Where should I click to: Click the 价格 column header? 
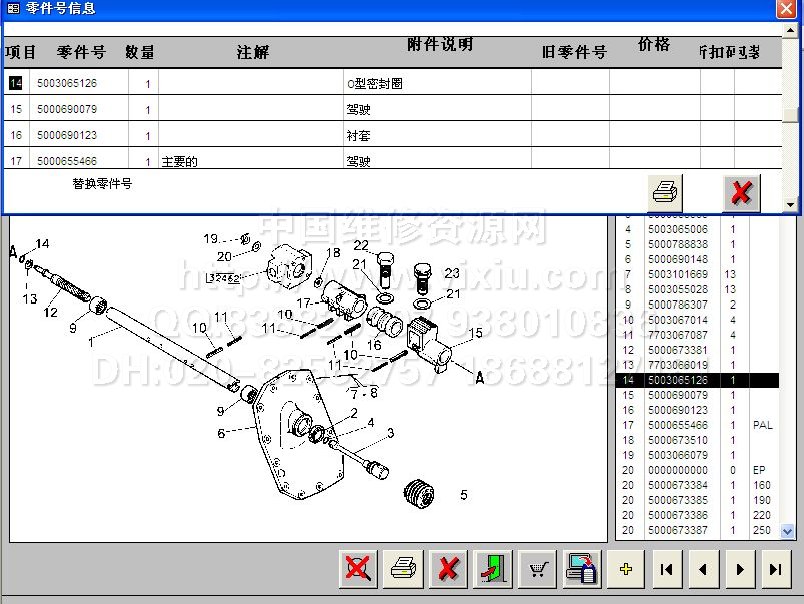pyautogui.click(x=654, y=45)
